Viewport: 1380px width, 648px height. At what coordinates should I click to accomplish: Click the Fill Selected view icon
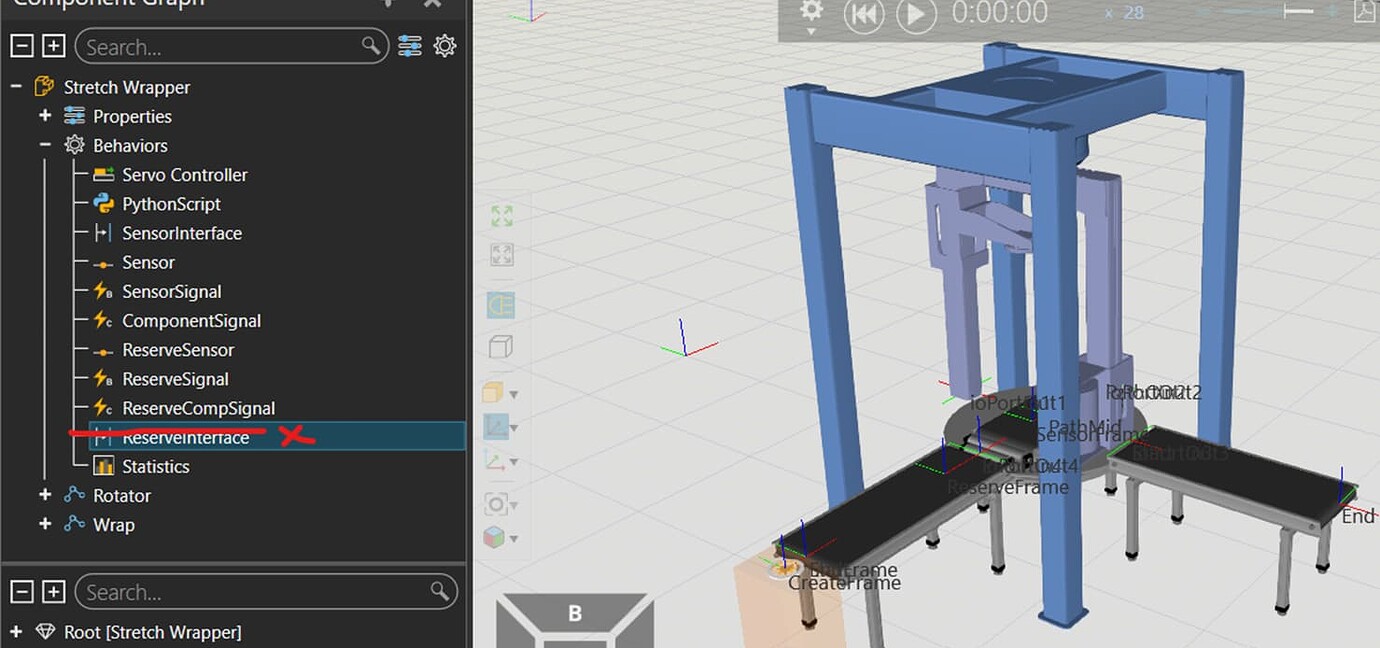501,217
